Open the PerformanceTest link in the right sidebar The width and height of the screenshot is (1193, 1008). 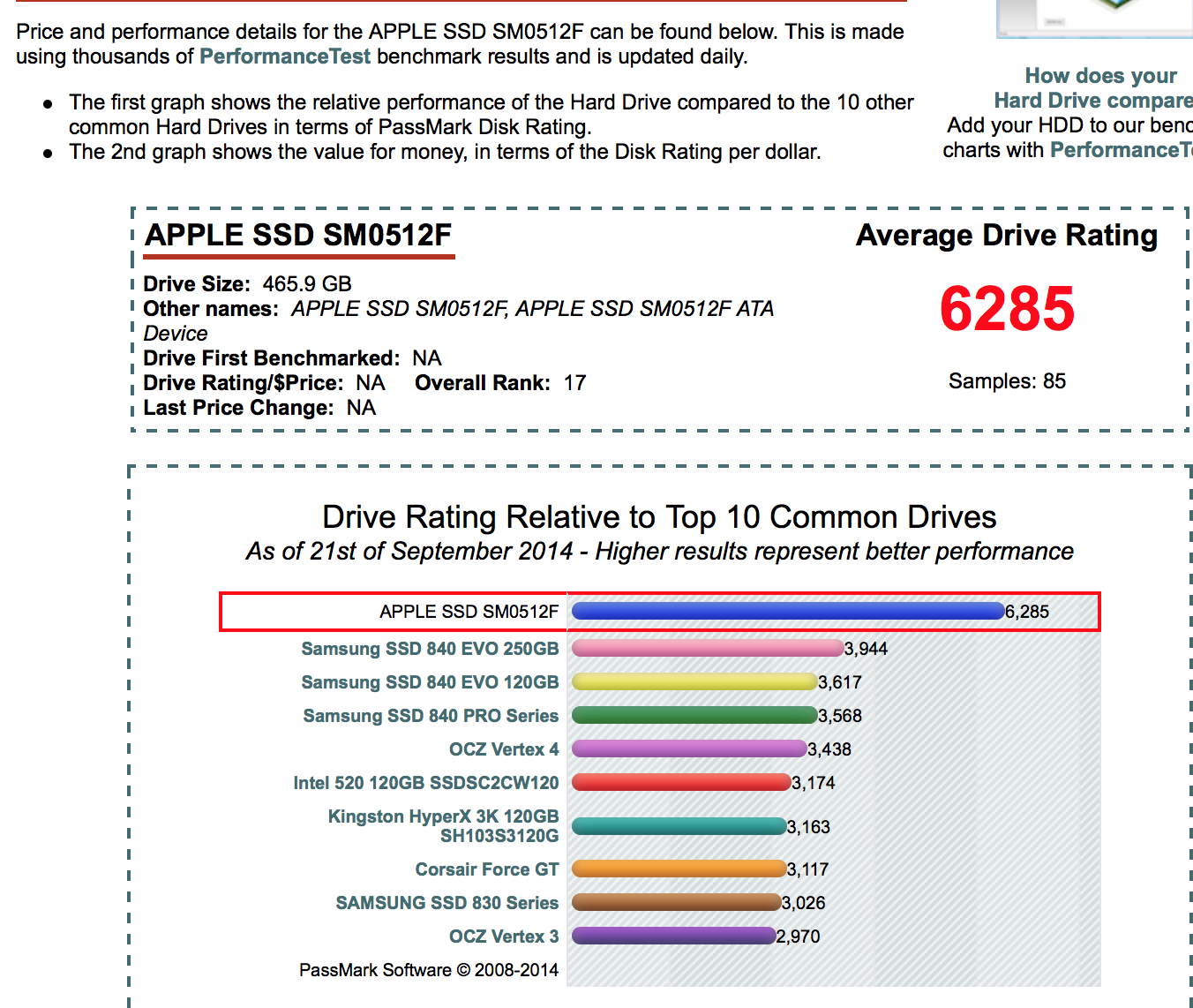[1120, 150]
